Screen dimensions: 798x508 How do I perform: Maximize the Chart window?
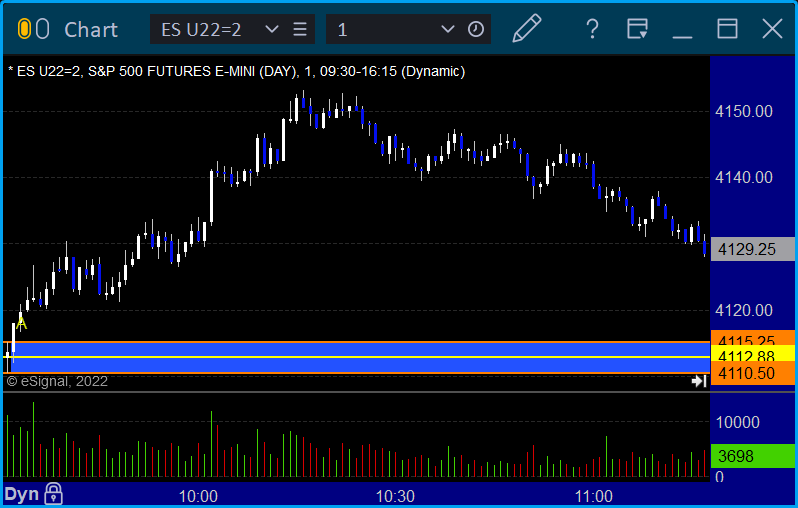(x=727, y=29)
